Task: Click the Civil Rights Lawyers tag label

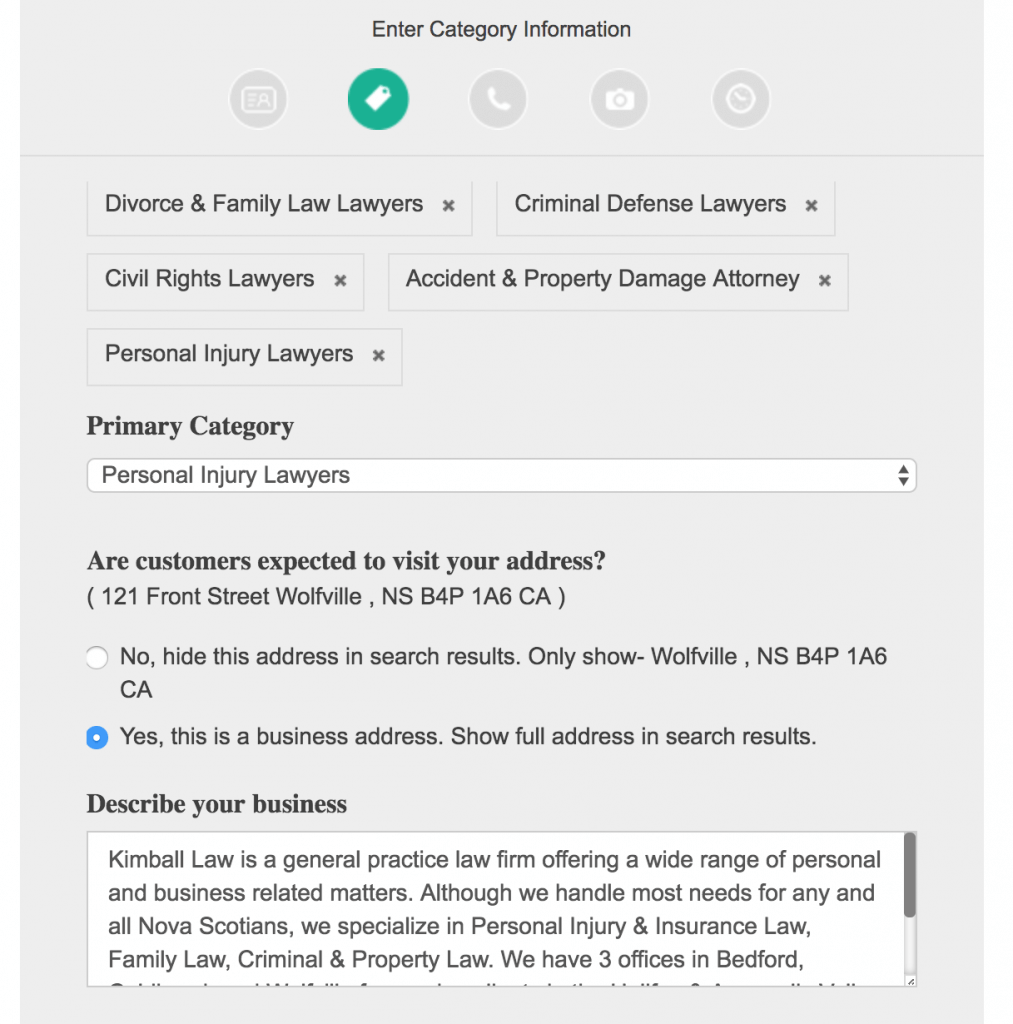Action: [x=210, y=279]
